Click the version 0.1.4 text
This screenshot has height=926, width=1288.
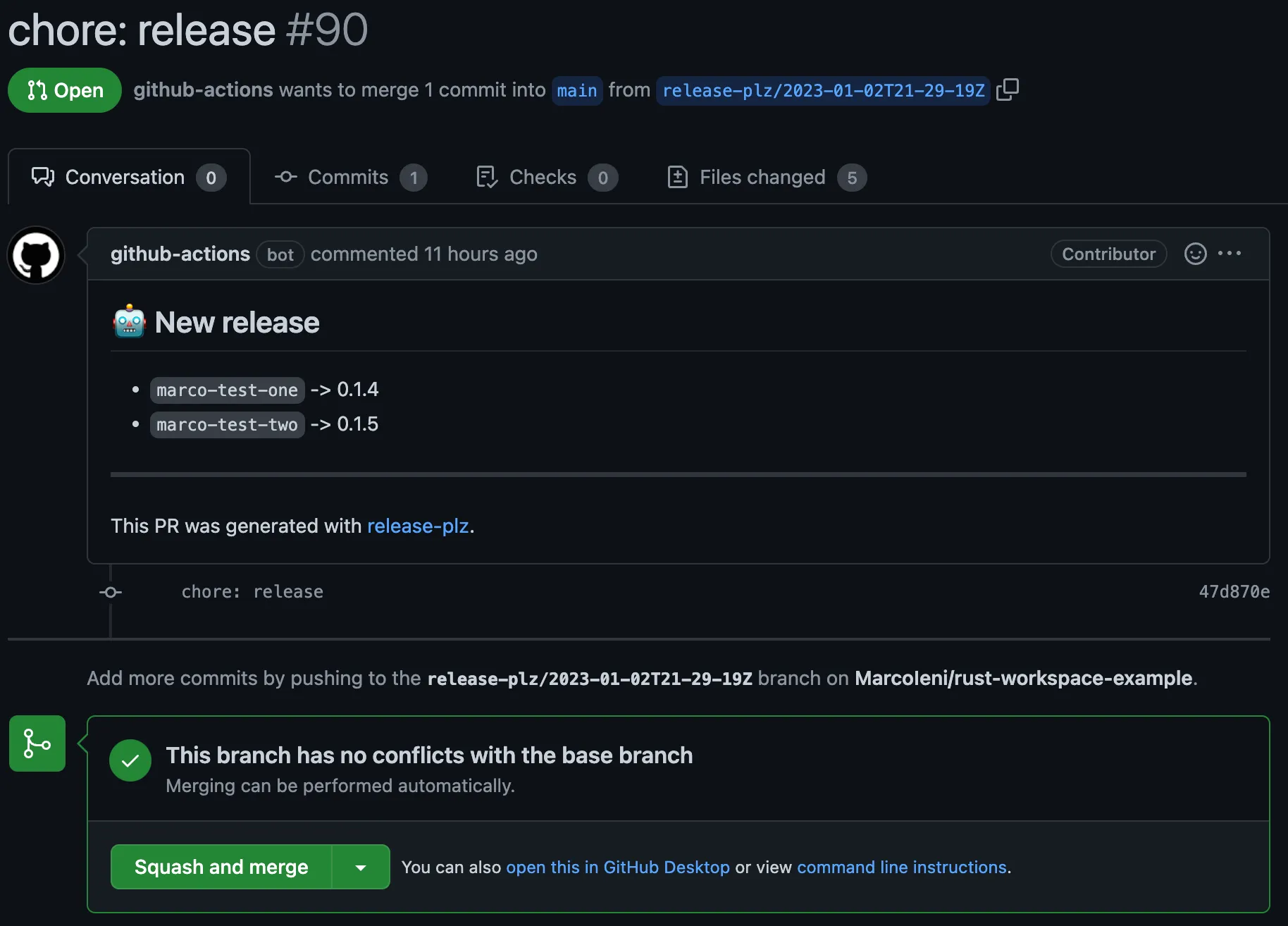tap(357, 389)
